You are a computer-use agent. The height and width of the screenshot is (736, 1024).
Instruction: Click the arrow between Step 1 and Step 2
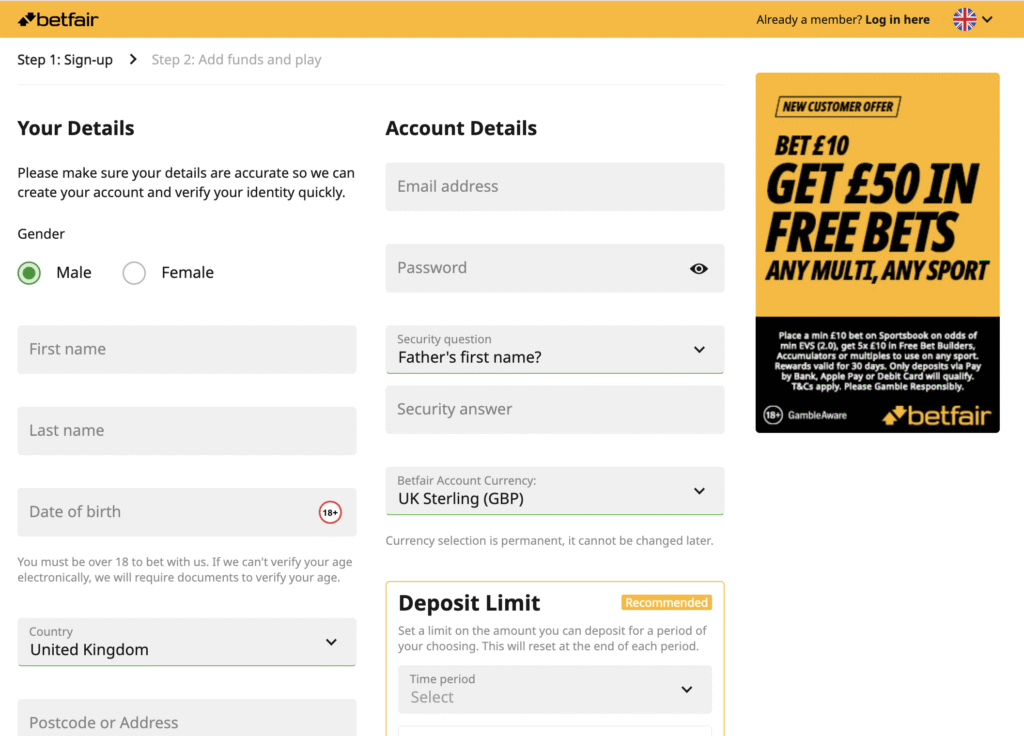[x=132, y=59]
